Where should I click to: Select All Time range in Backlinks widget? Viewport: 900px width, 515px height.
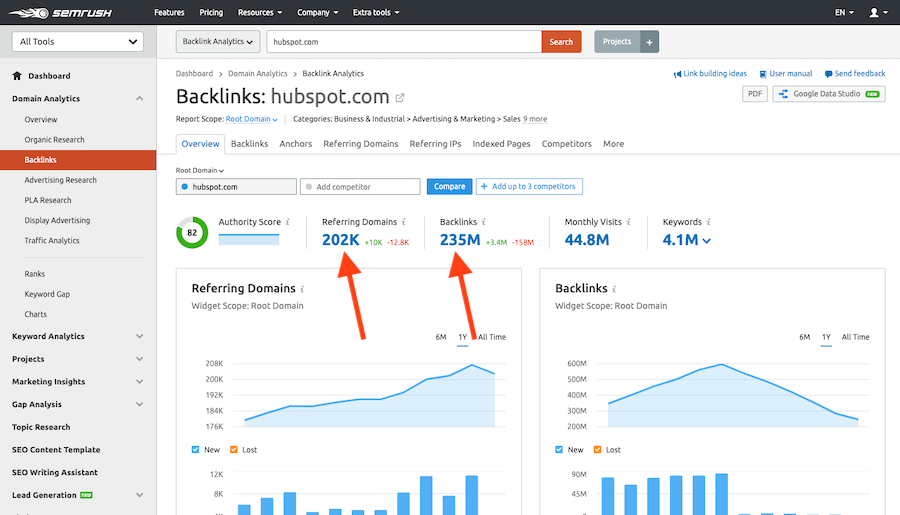click(855, 337)
